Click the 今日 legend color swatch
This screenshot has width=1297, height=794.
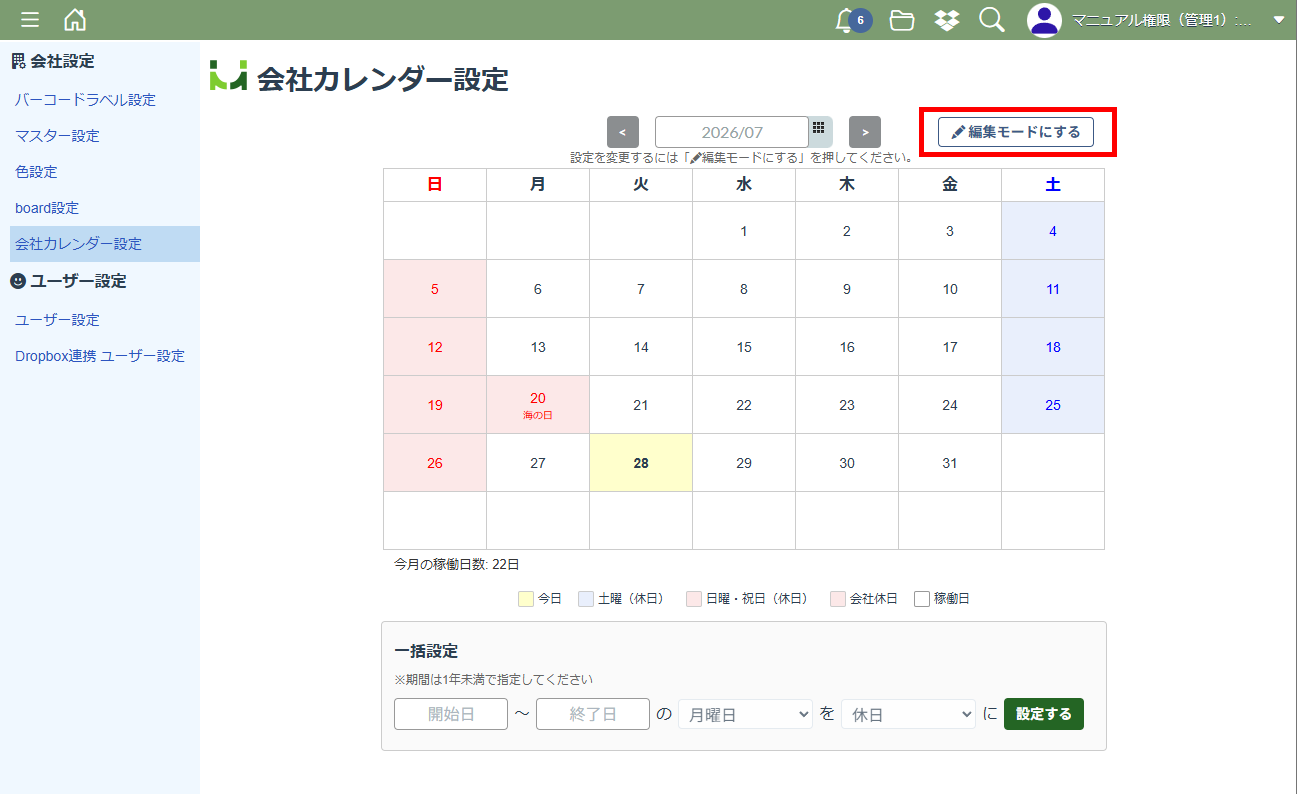(526, 599)
